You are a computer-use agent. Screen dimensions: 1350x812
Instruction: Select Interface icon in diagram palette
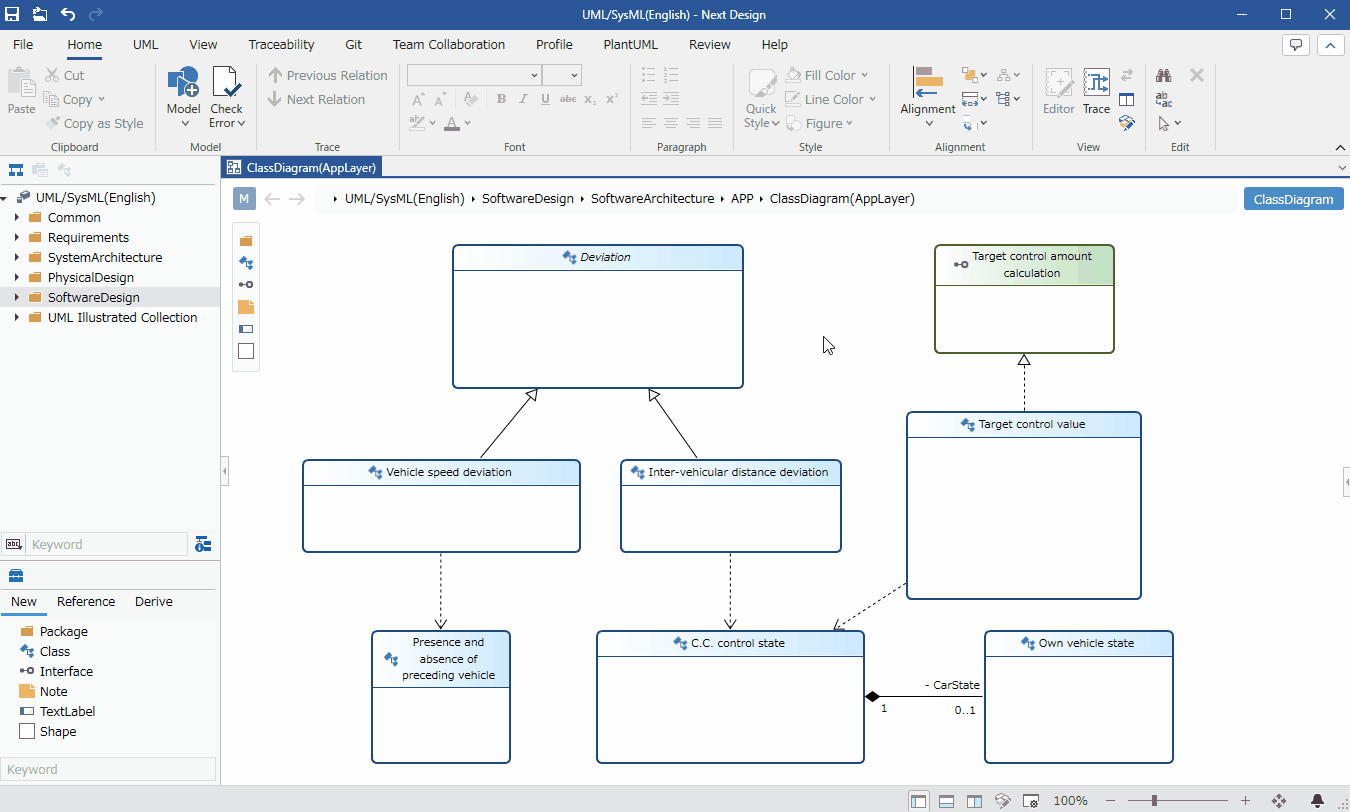246,285
